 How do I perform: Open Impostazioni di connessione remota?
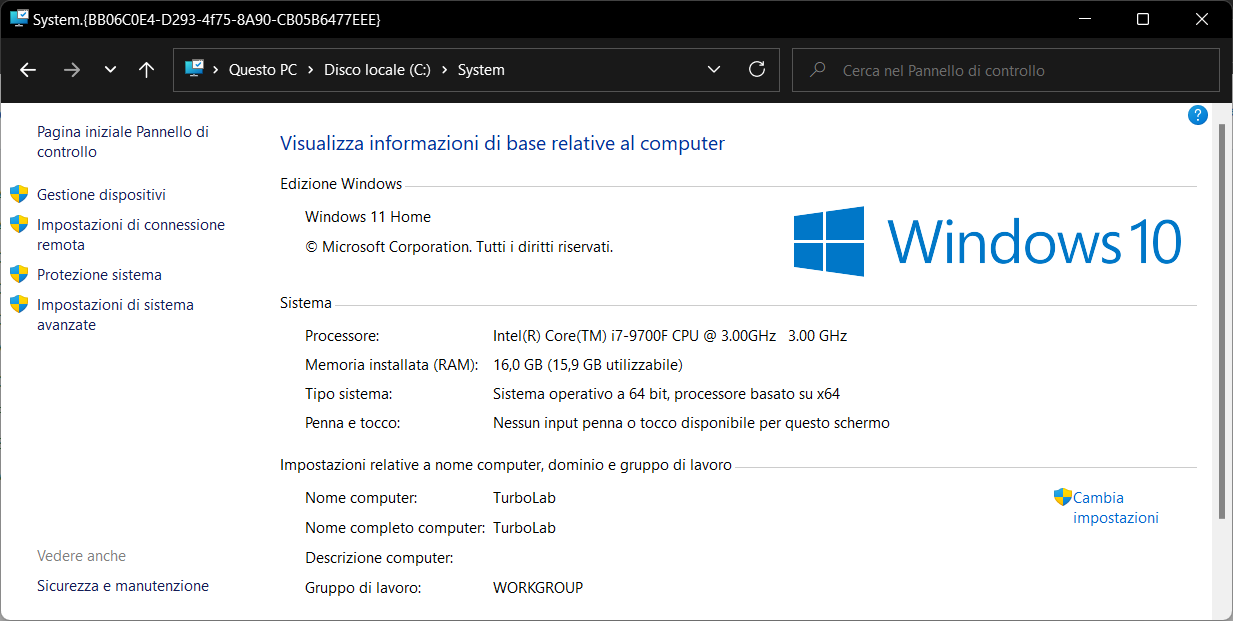[131, 235]
